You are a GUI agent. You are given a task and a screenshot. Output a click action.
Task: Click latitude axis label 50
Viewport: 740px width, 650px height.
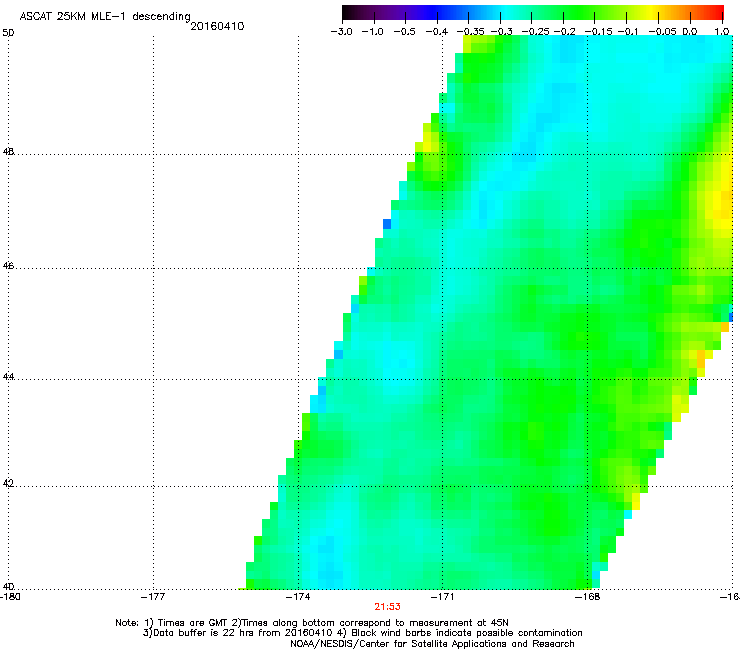coord(8,33)
